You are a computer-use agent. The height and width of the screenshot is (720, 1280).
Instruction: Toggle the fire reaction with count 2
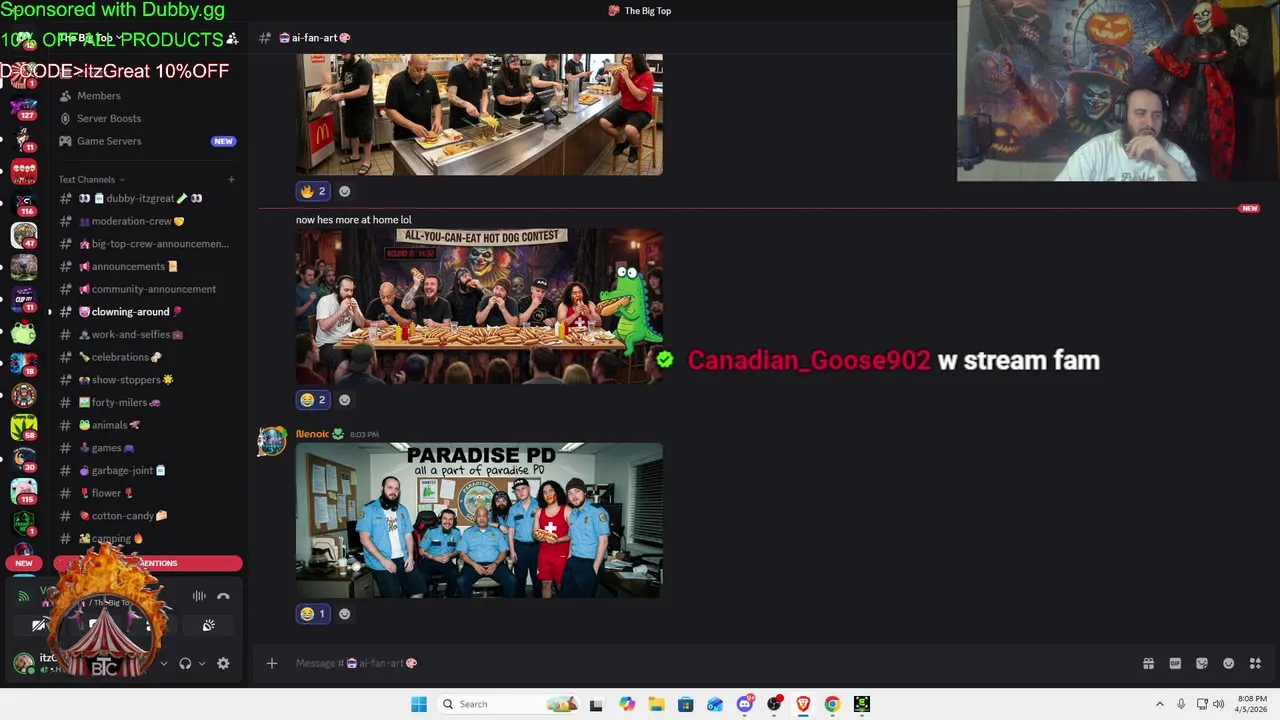[x=313, y=191]
